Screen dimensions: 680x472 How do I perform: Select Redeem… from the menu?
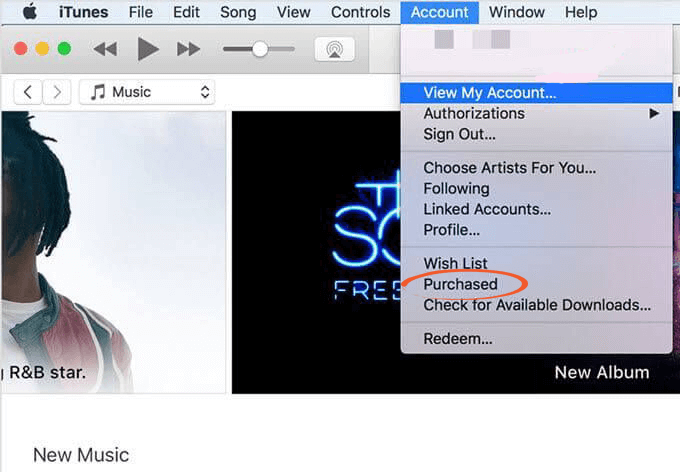tap(536, 339)
